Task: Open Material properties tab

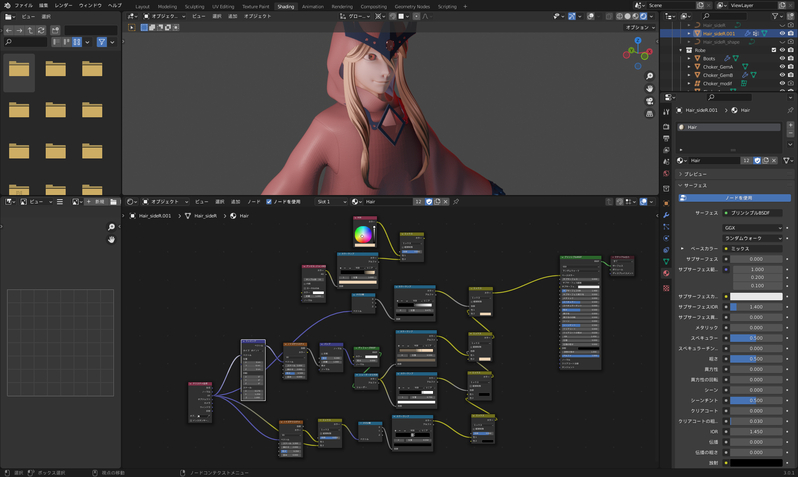Action: [666, 273]
